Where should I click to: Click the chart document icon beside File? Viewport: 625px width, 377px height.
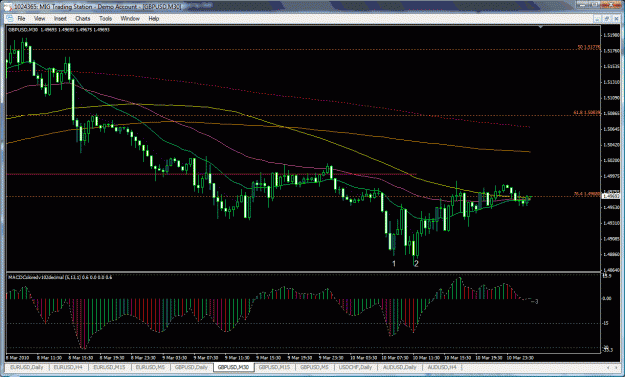10,18
